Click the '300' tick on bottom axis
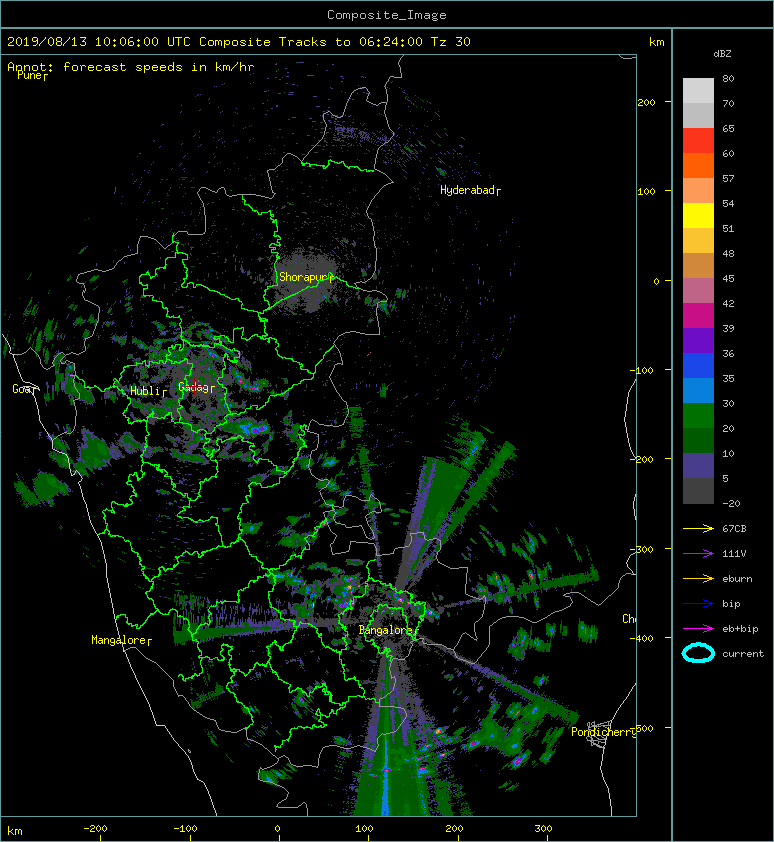 [x=543, y=829]
